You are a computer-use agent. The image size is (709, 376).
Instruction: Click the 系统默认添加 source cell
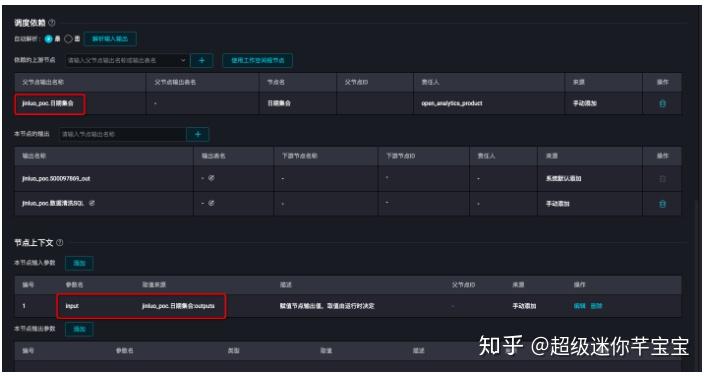tap(563, 179)
